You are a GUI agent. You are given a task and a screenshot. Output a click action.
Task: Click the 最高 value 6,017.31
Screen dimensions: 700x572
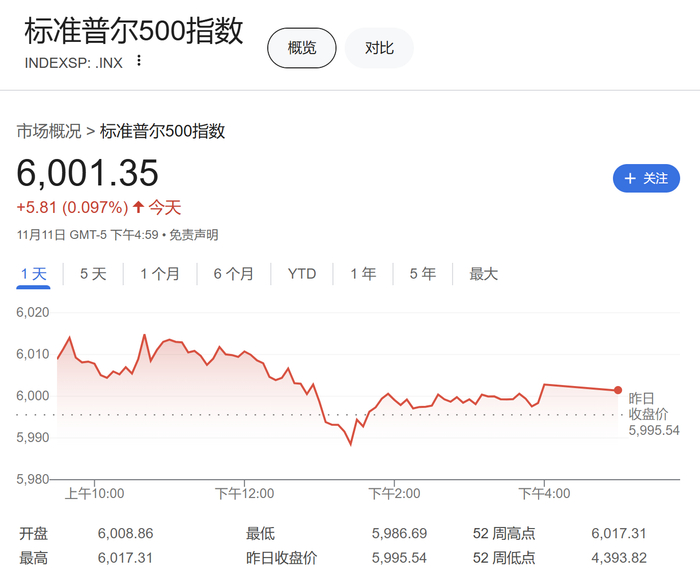point(125,558)
